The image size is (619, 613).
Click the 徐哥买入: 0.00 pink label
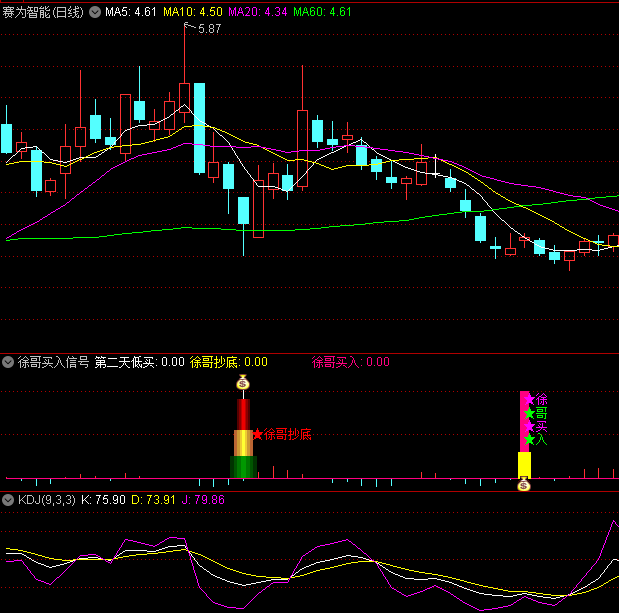tap(351, 362)
